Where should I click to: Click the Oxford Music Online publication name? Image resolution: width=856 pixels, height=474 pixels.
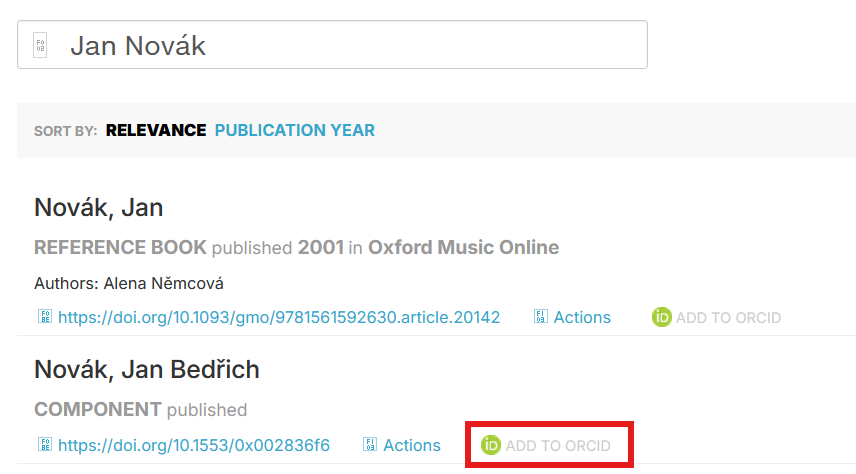pyautogui.click(x=463, y=247)
